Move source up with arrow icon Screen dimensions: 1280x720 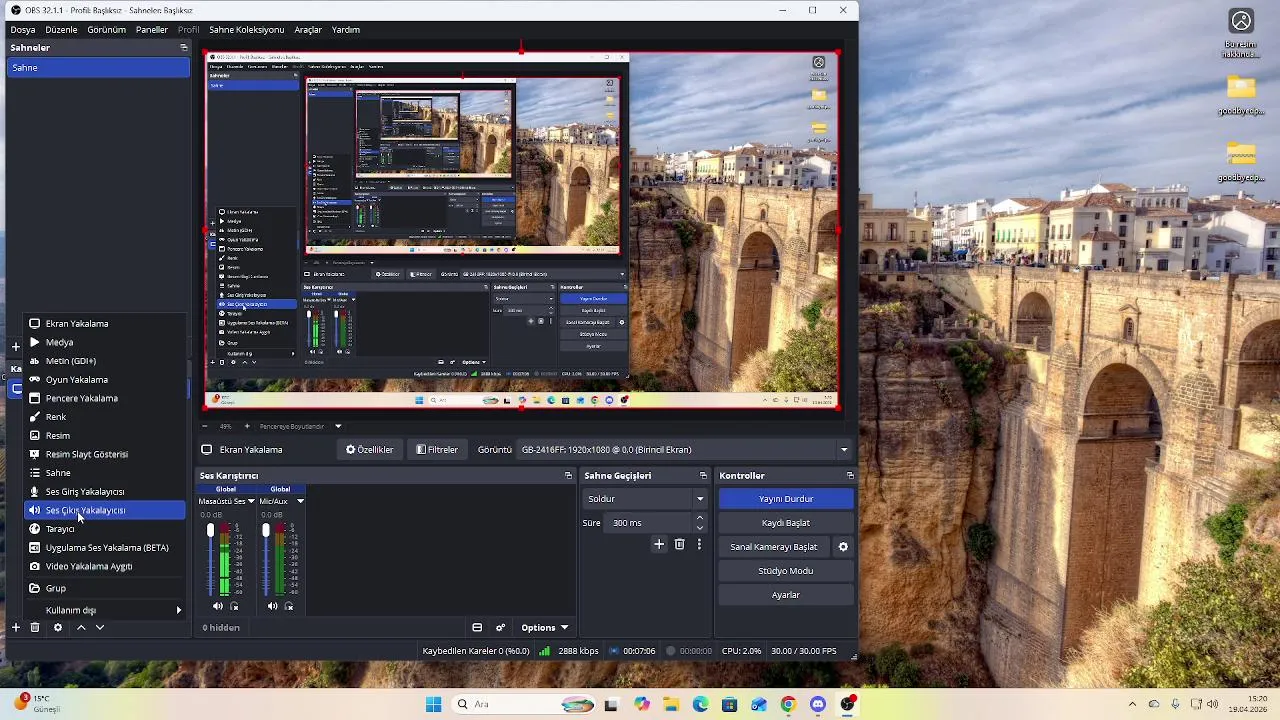click(x=81, y=627)
